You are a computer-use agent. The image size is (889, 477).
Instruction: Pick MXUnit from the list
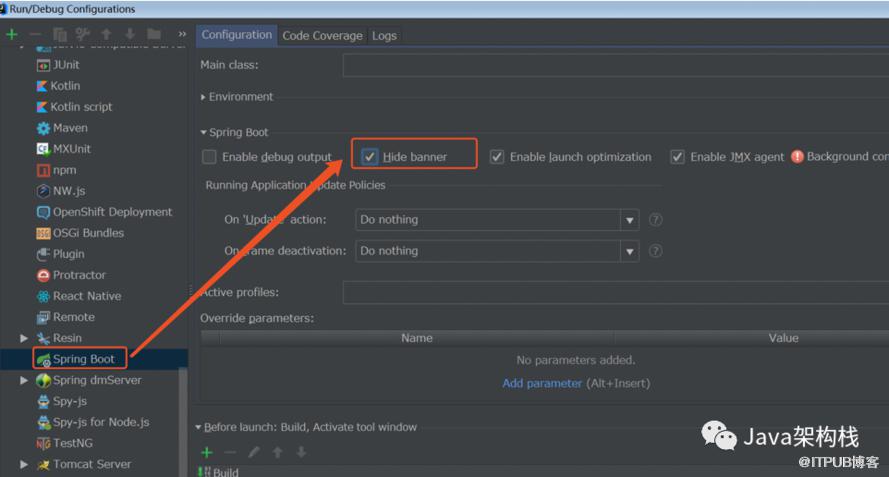pos(64,149)
